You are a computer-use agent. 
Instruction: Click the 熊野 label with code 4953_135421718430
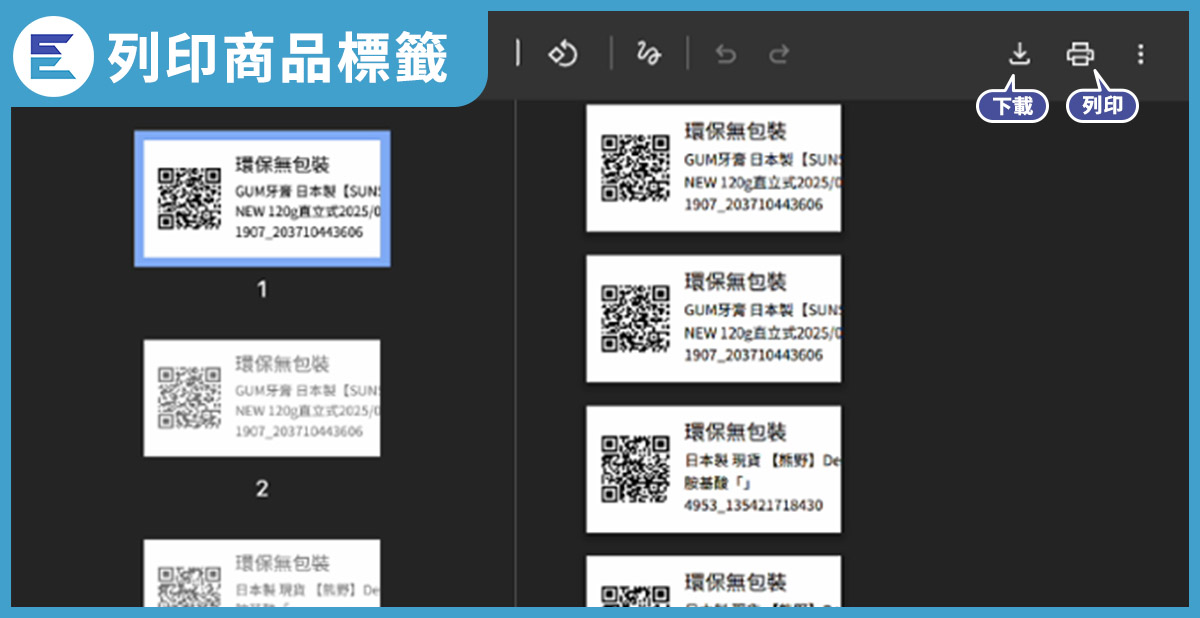click(x=713, y=468)
